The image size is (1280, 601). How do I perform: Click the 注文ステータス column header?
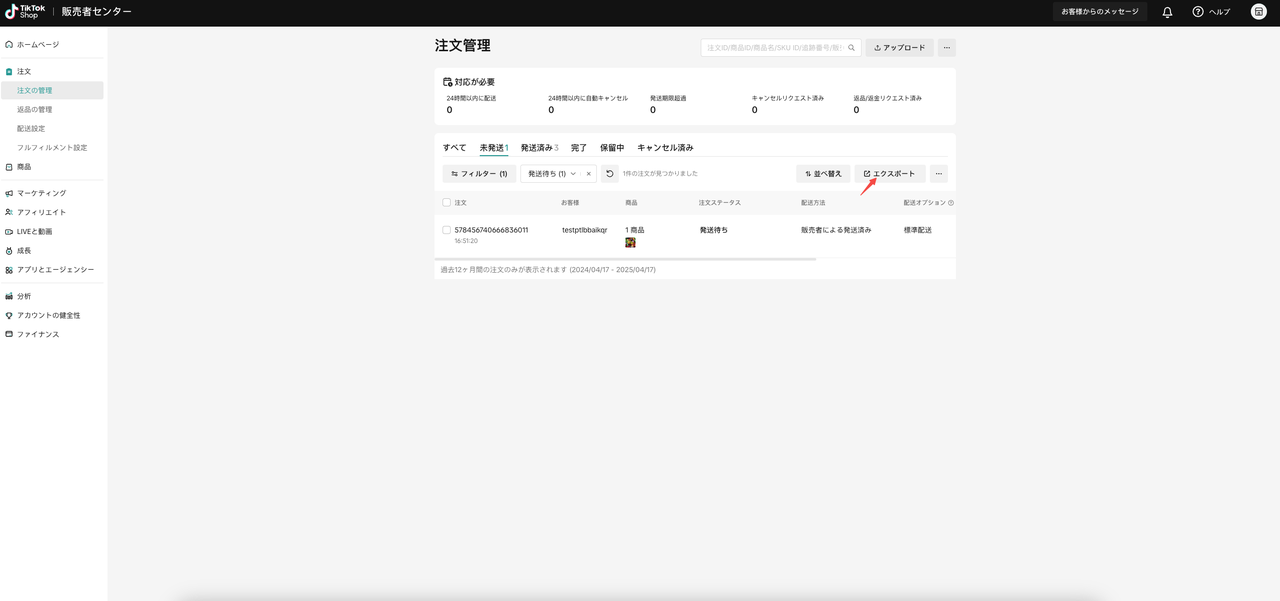click(x=720, y=203)
